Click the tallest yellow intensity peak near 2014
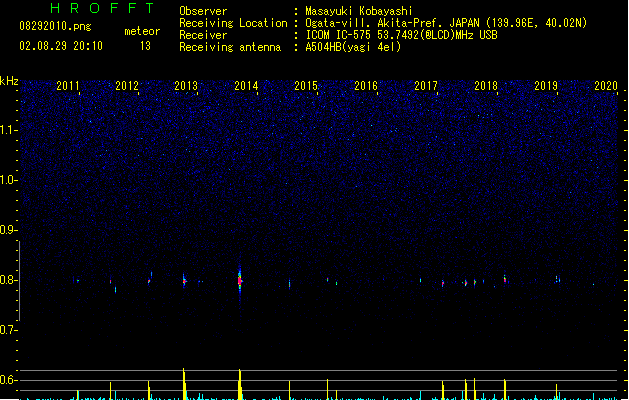Screen dimensions: 629x400 coord(240,384)
